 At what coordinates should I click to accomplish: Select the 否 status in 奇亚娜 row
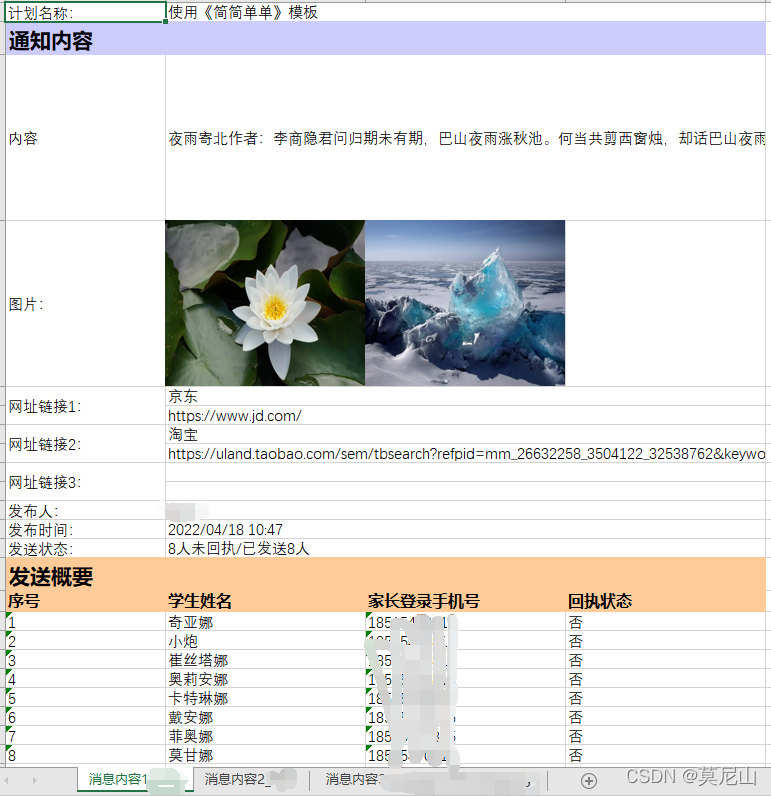pyautogui.click(x=666, y=622)
